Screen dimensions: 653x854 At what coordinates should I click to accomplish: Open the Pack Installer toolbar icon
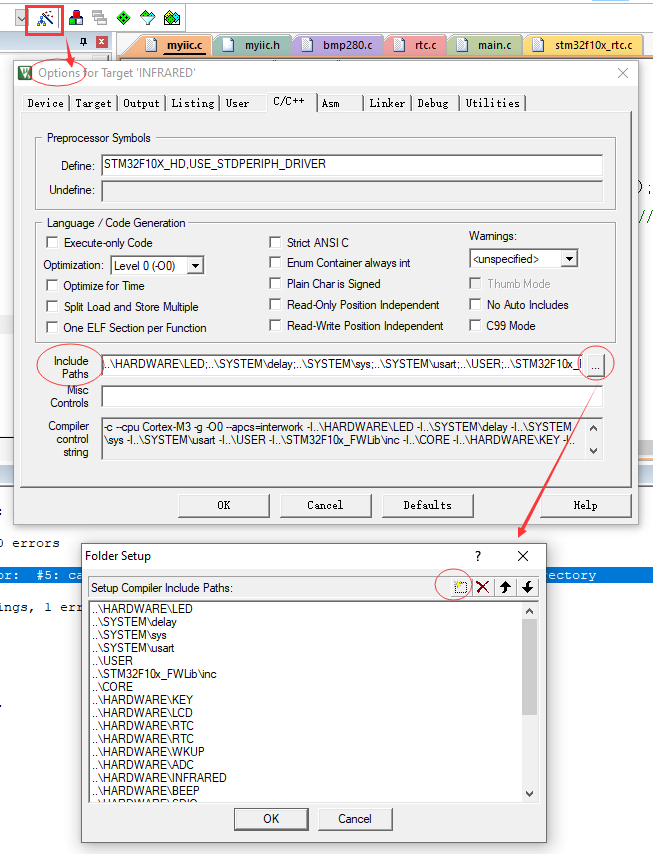pos(172,18)
